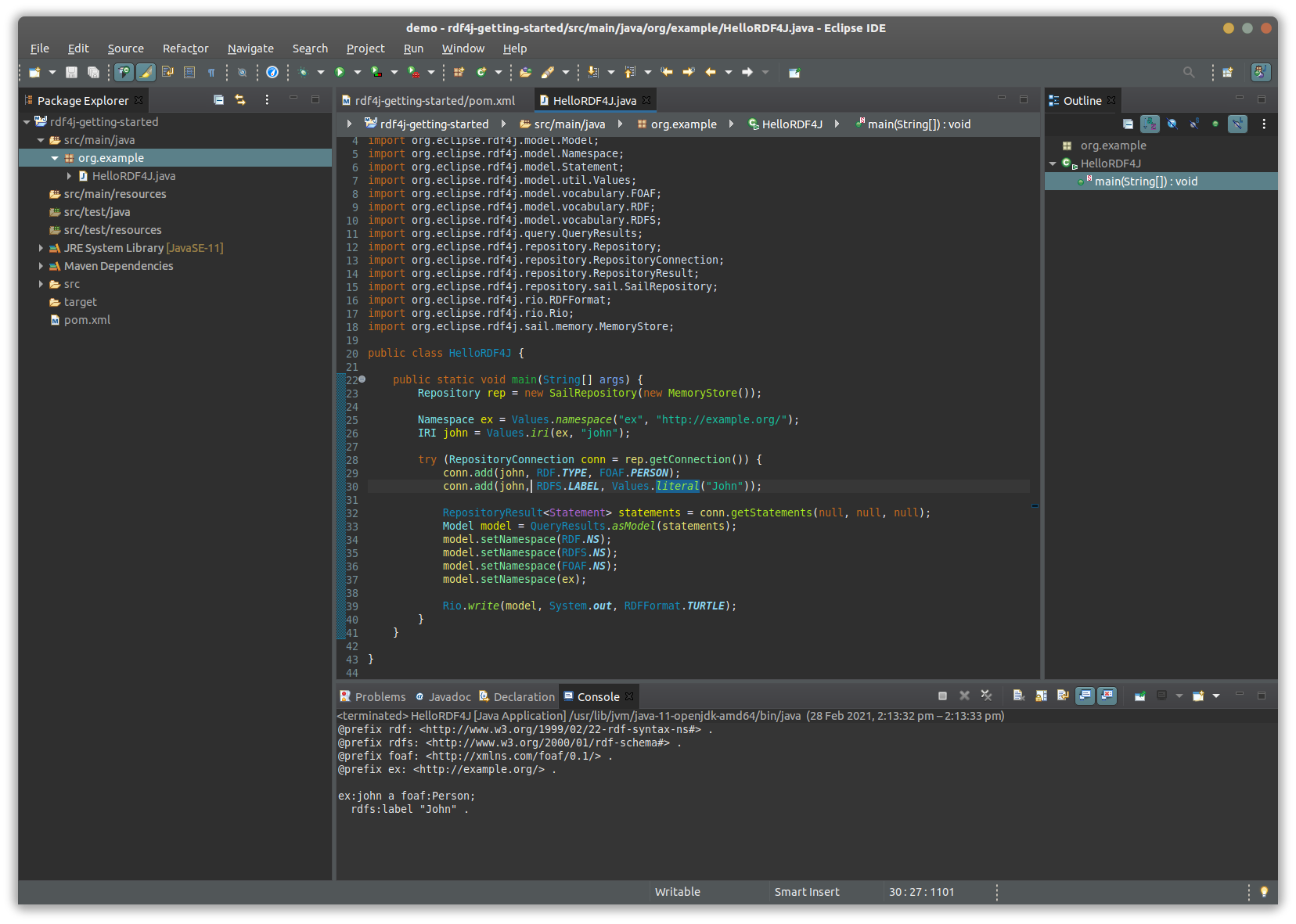This screenshot has width=1296, height=924.
Task: Open the Navigate menu
Action: pos(250,49)
